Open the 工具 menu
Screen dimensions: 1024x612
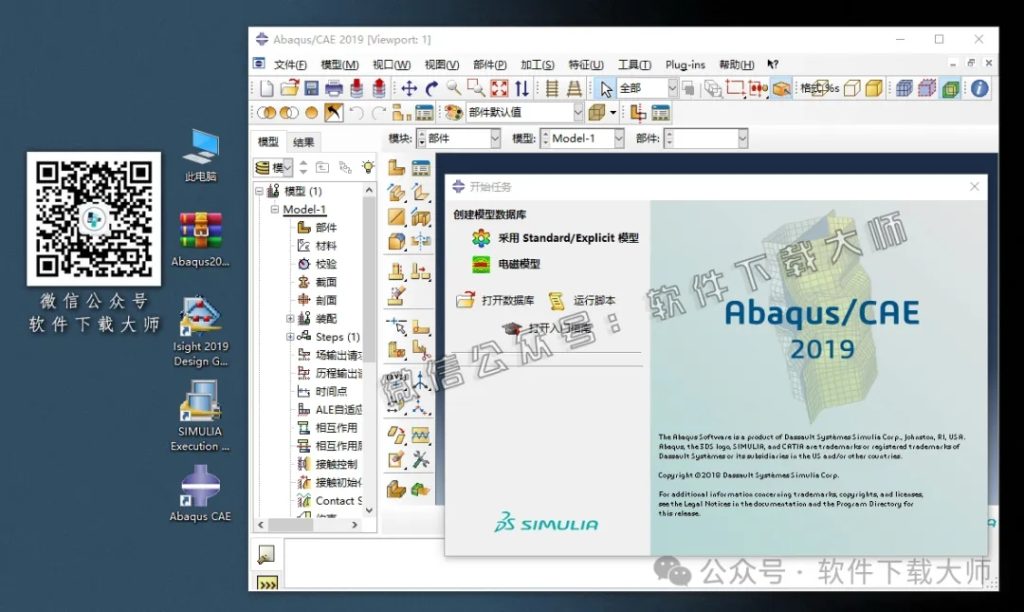[633, 64]
